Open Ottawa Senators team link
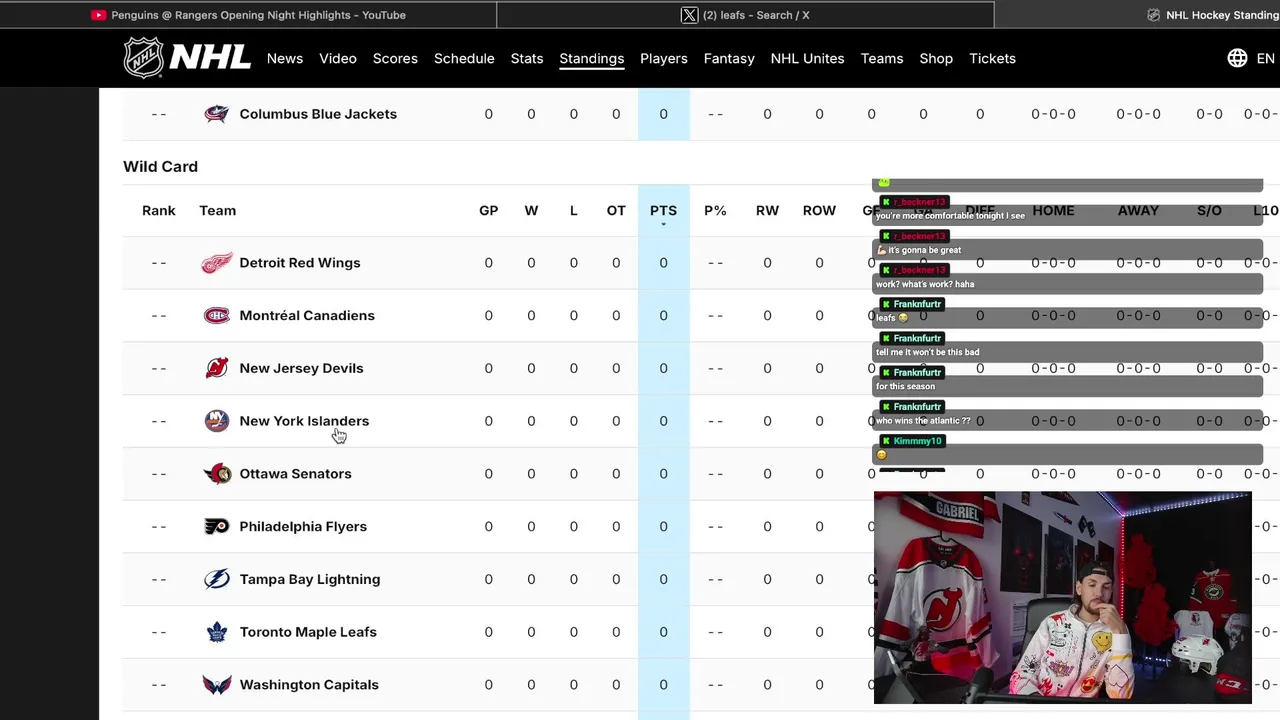The width and height of the screenshot is (1280, 720). [x=295, y=474]
